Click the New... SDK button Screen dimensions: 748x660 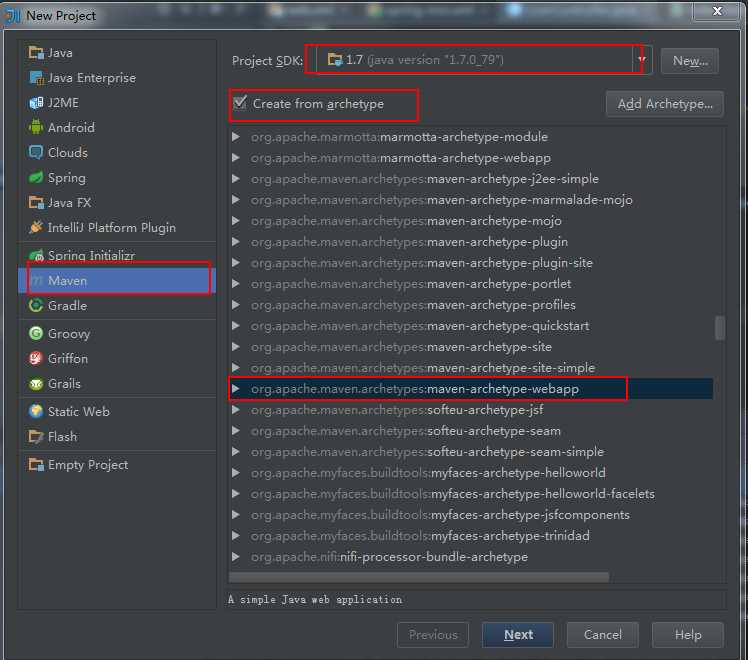pos(690,61)
